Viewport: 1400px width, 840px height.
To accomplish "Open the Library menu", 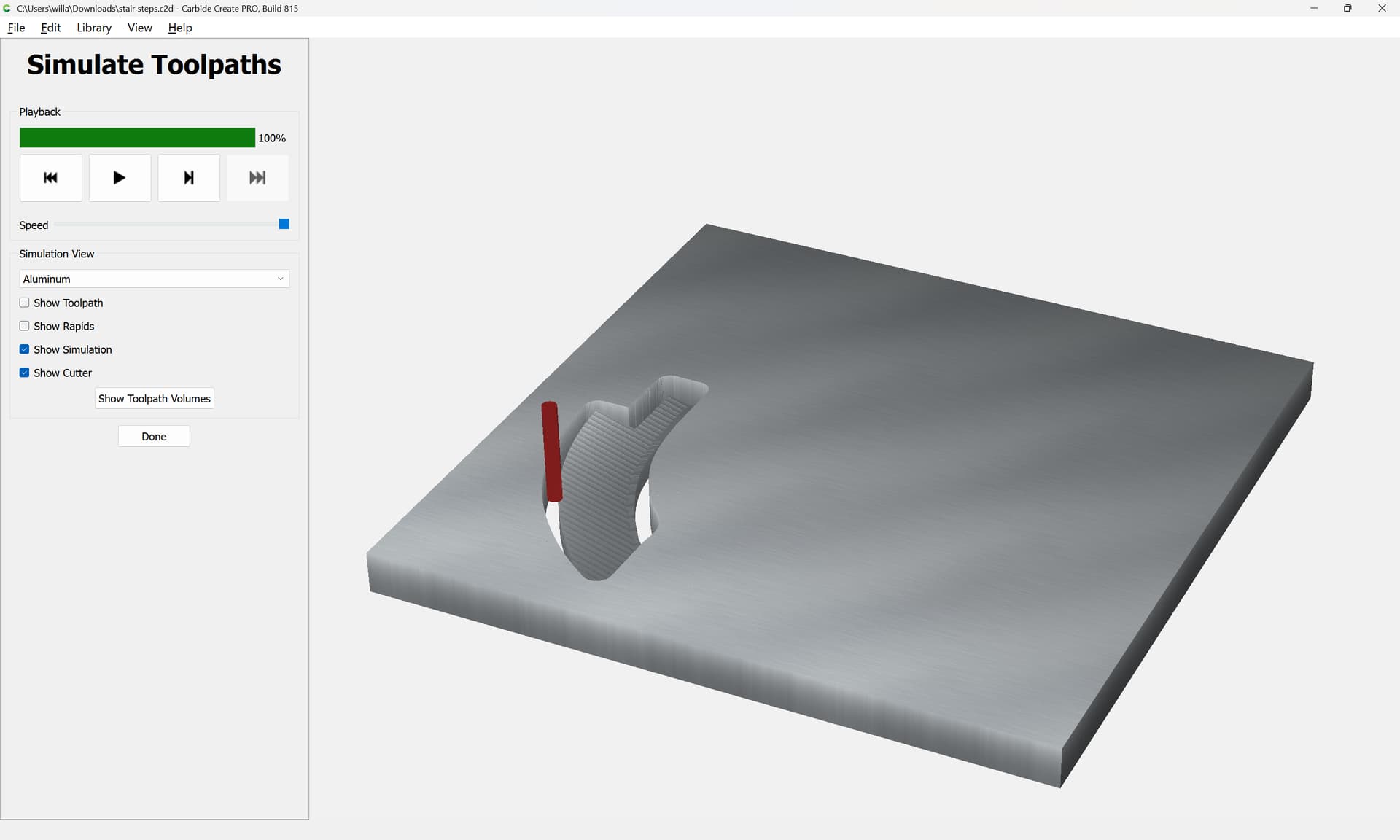I will click(94, 28).
